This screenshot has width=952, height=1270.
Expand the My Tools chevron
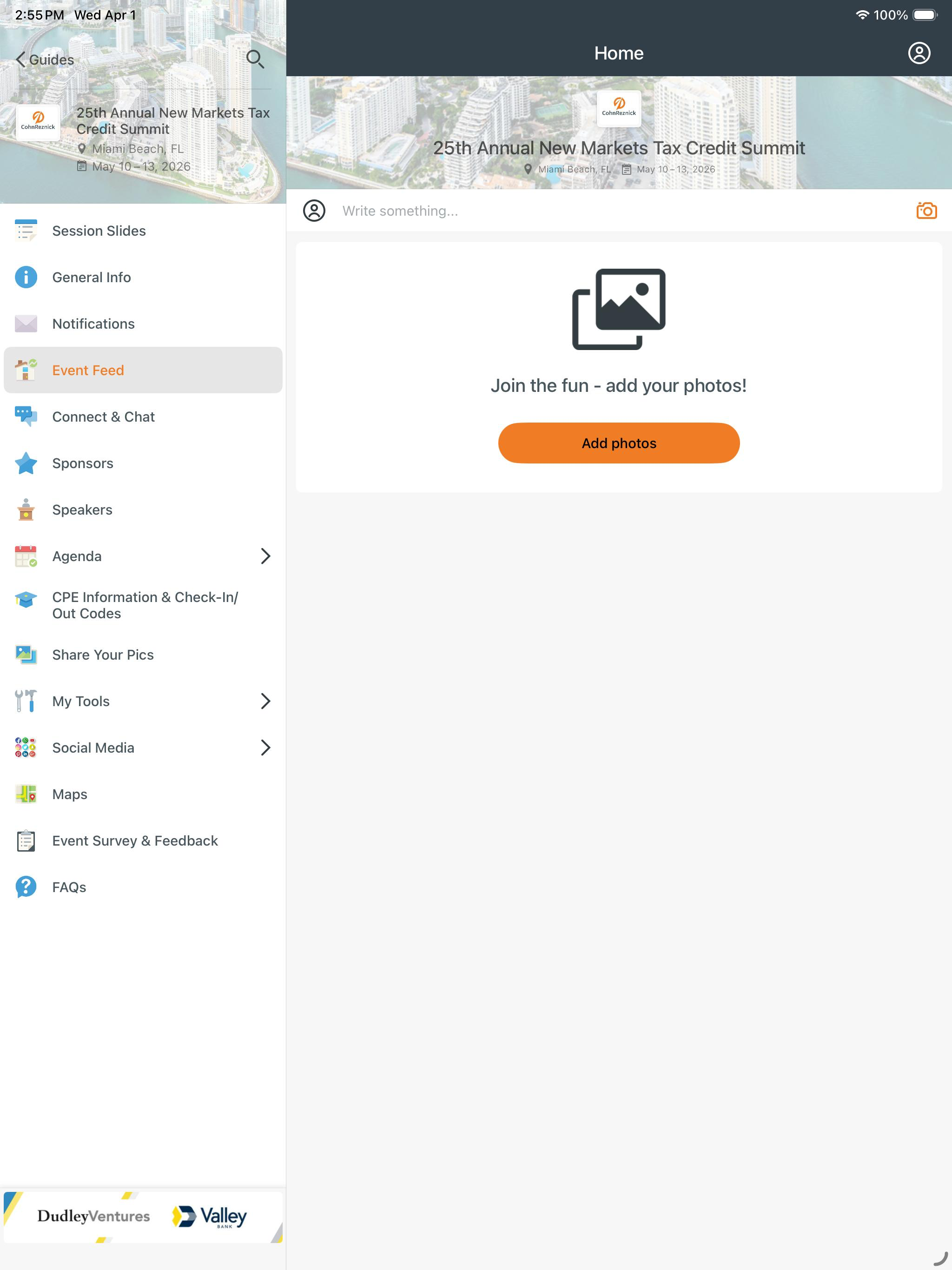[265, 701]
